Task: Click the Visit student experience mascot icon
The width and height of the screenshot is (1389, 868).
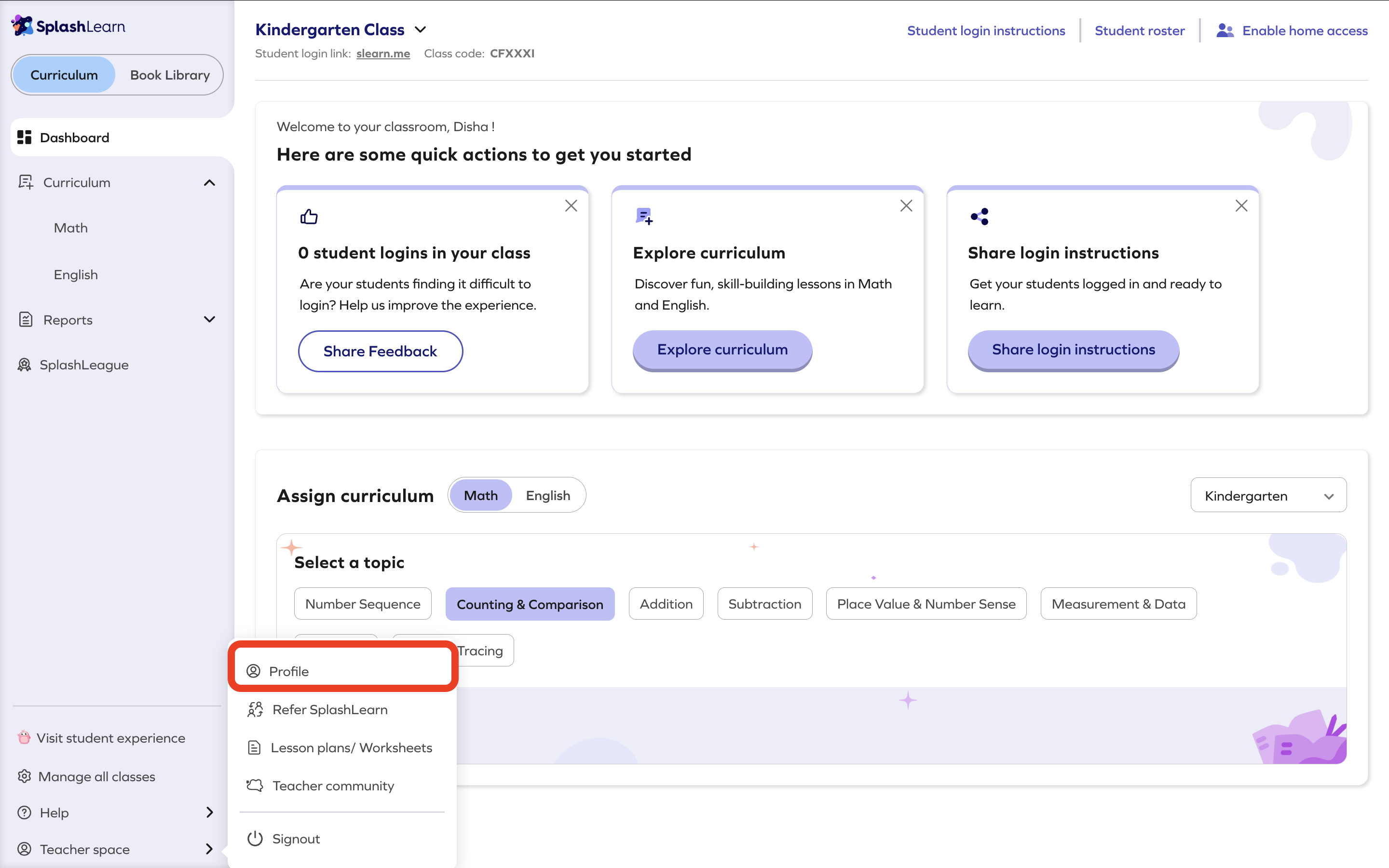Action: [x=24, y=738]
